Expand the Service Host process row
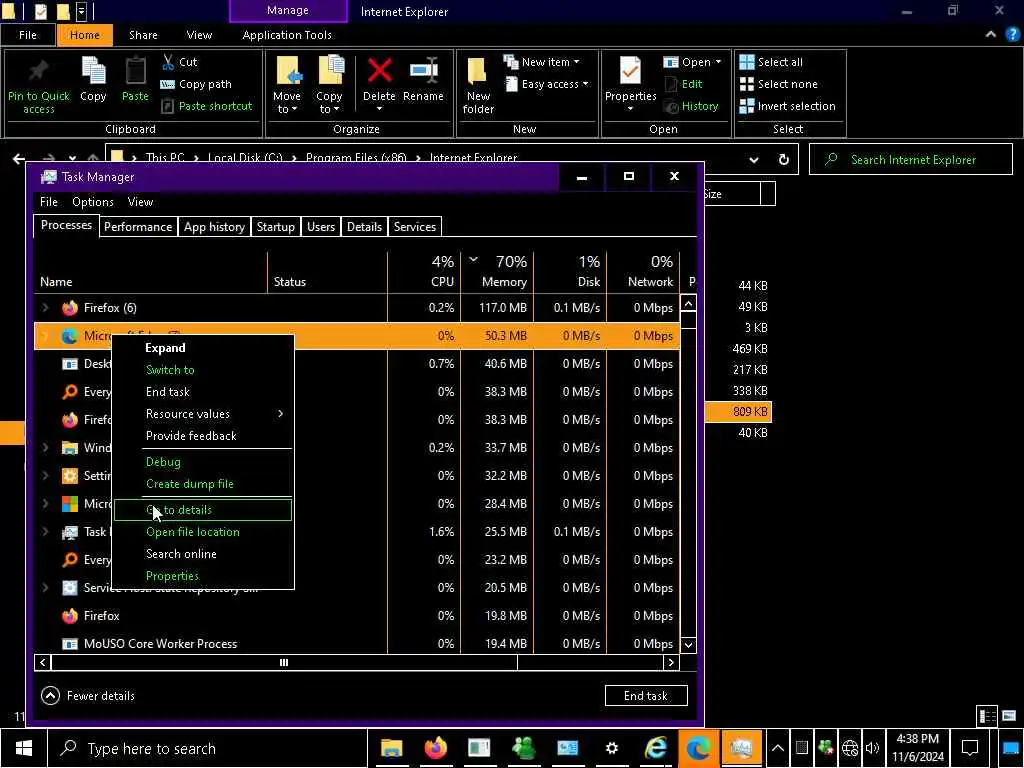The width and height of the screenshot is (1024, 768). (x=45, y=588)
